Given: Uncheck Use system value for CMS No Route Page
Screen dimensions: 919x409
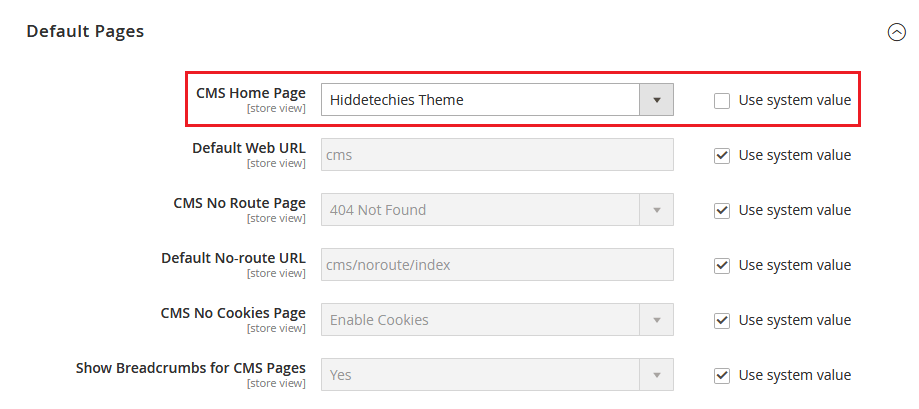Looking at the screenshot, I should pos(721,210).
